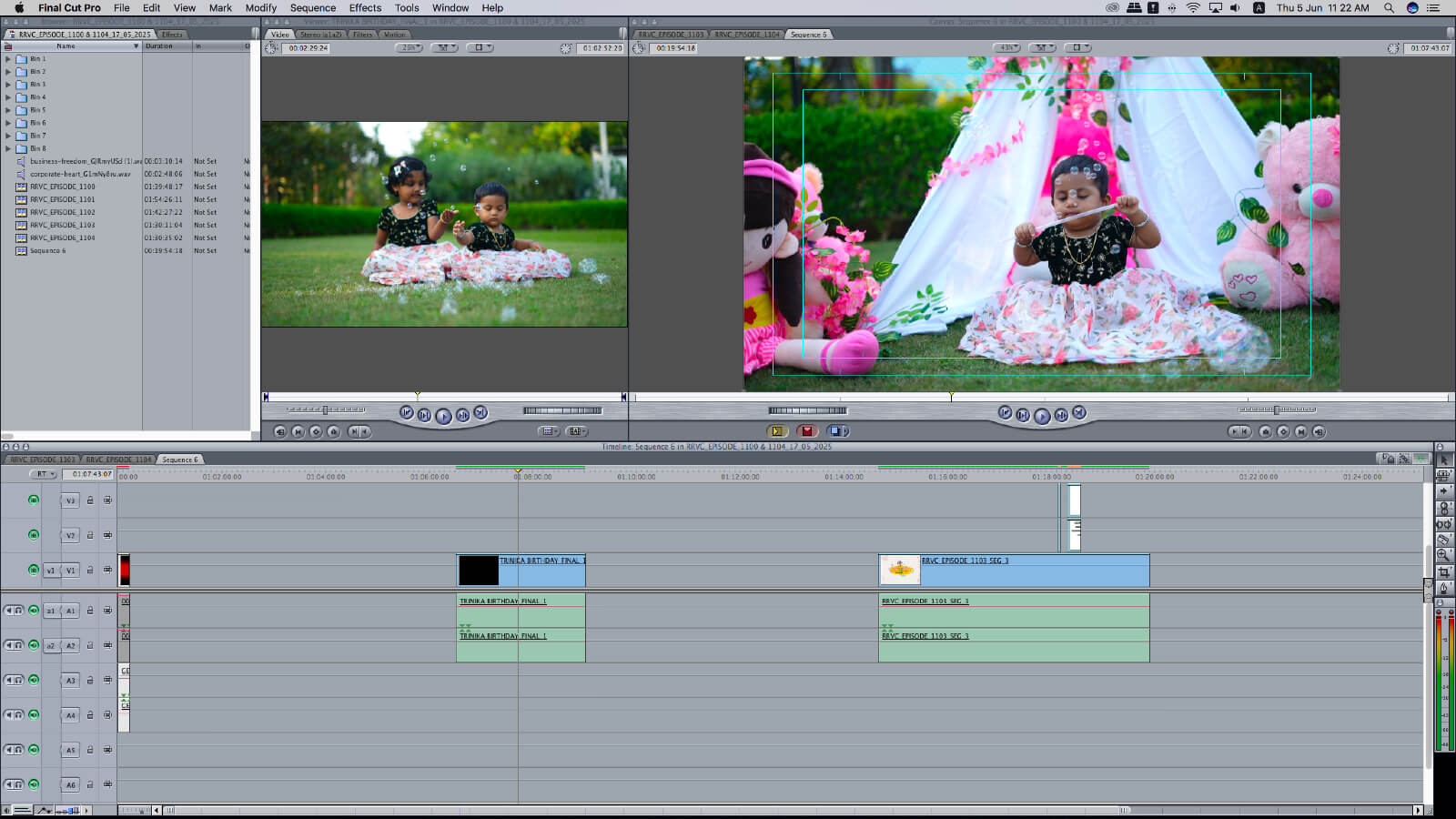This screenshot has height=819, width=1456.
Task: Toggle V2 track visibility green light
Action: coord(34,535)
